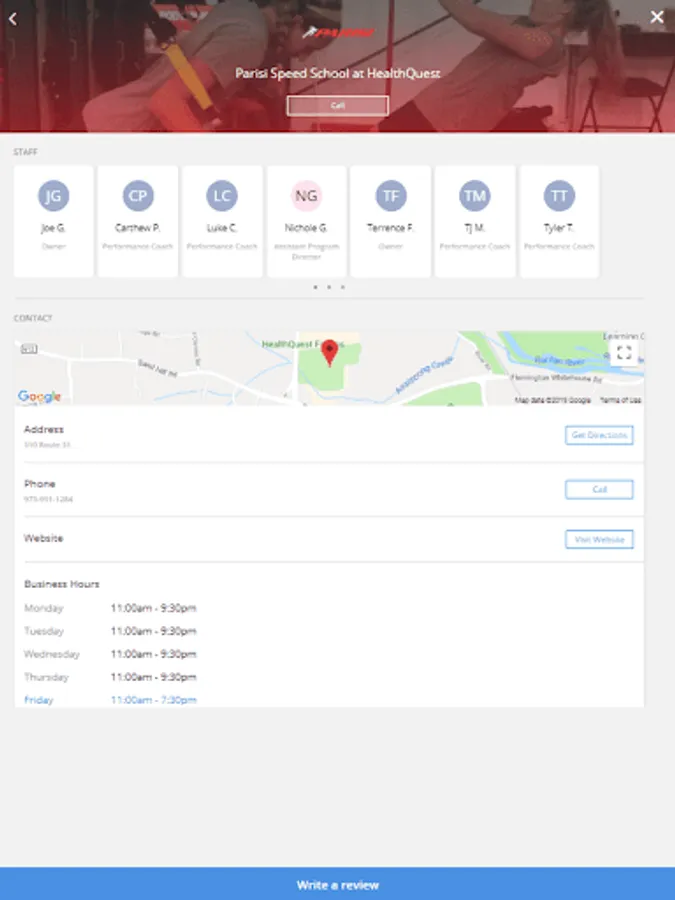
Task: Select the Friday hours 11:00am - 7:30pm
Action: [153, 700]
